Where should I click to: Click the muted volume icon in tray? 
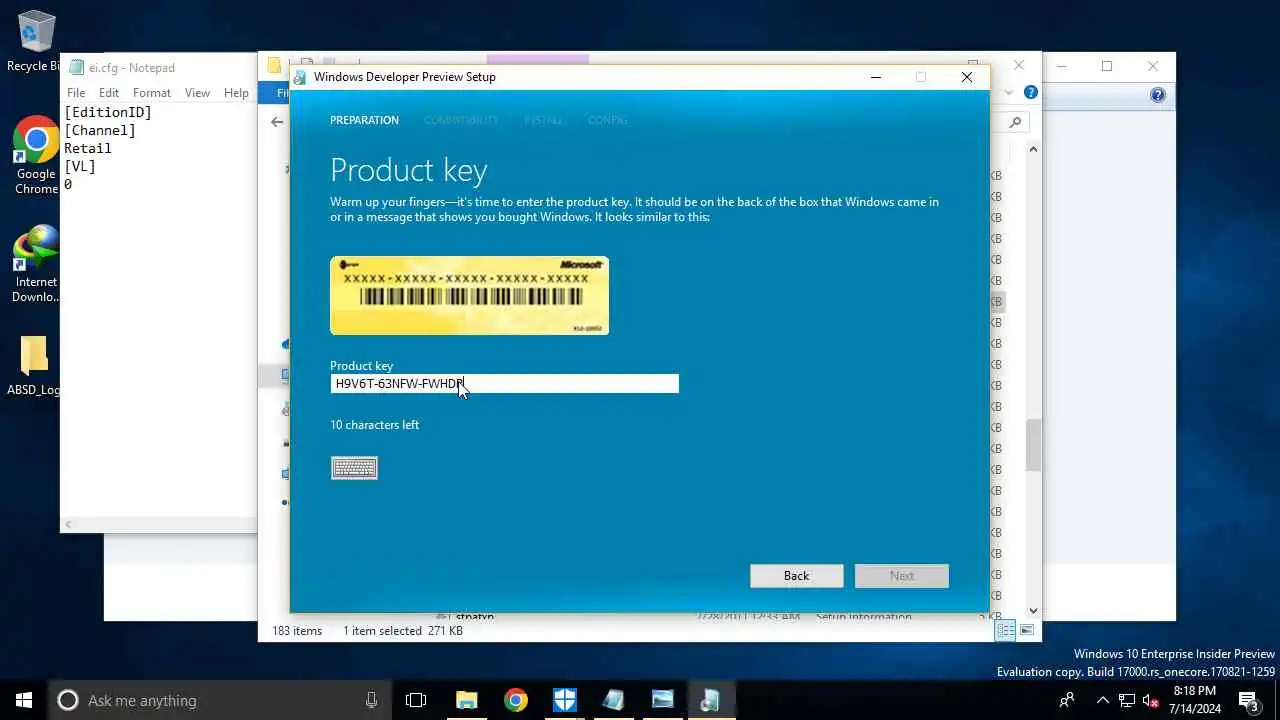pyautogui.click(x=1150, y=700)
